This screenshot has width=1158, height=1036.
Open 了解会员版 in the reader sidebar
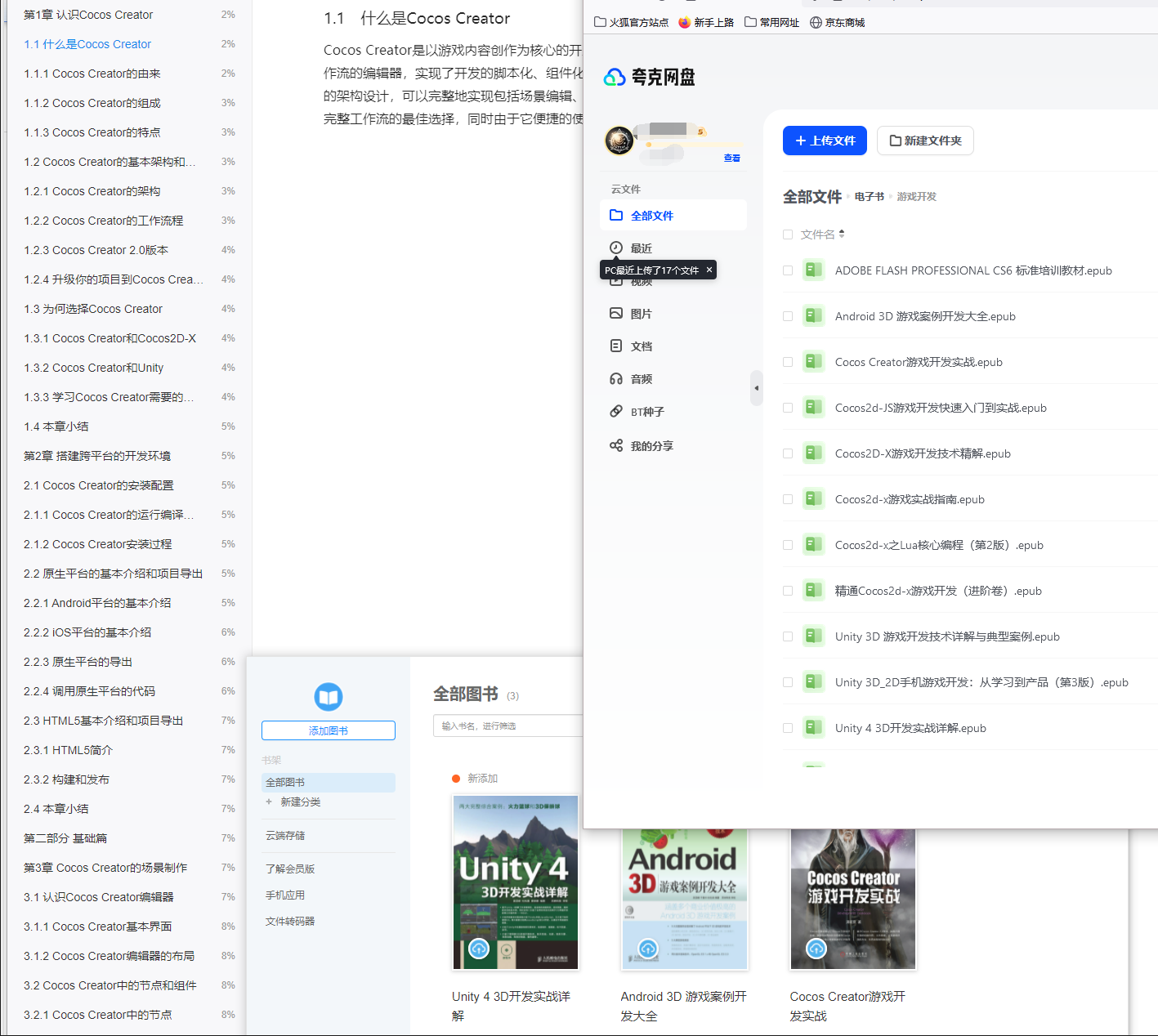[x=290, y=869]
